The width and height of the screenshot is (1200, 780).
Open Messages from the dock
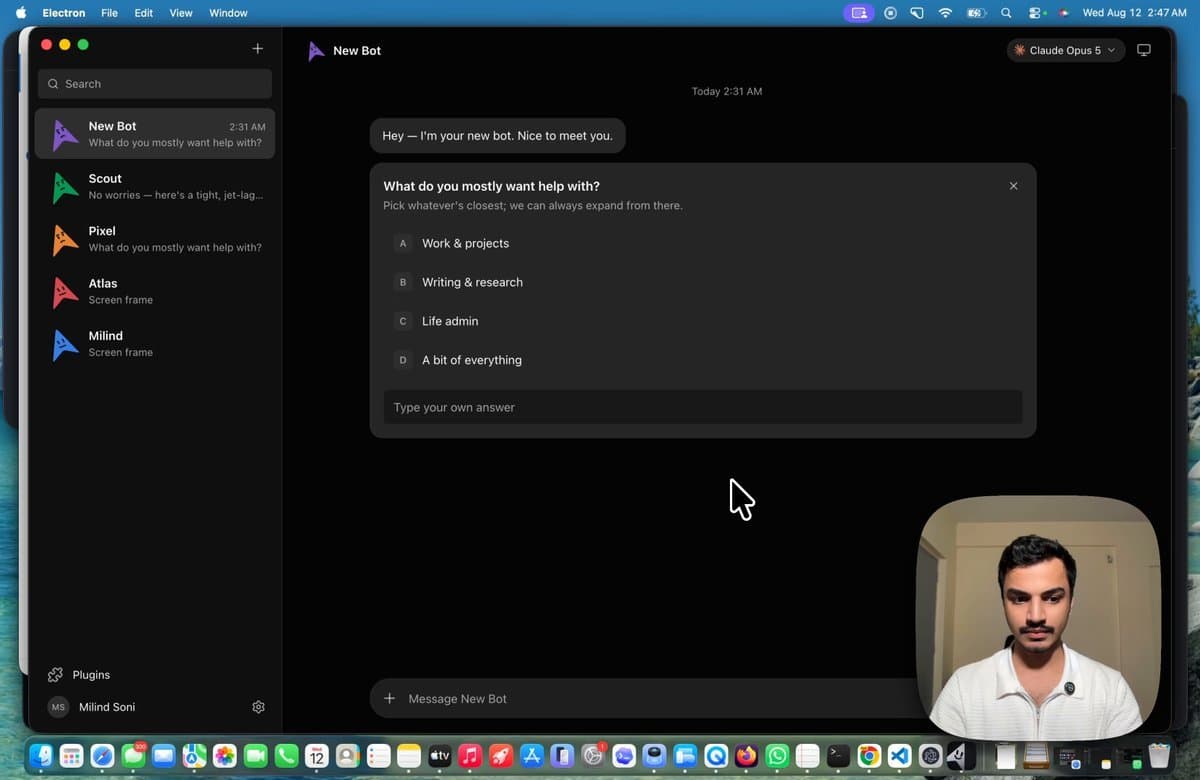(x=133, y=756)
